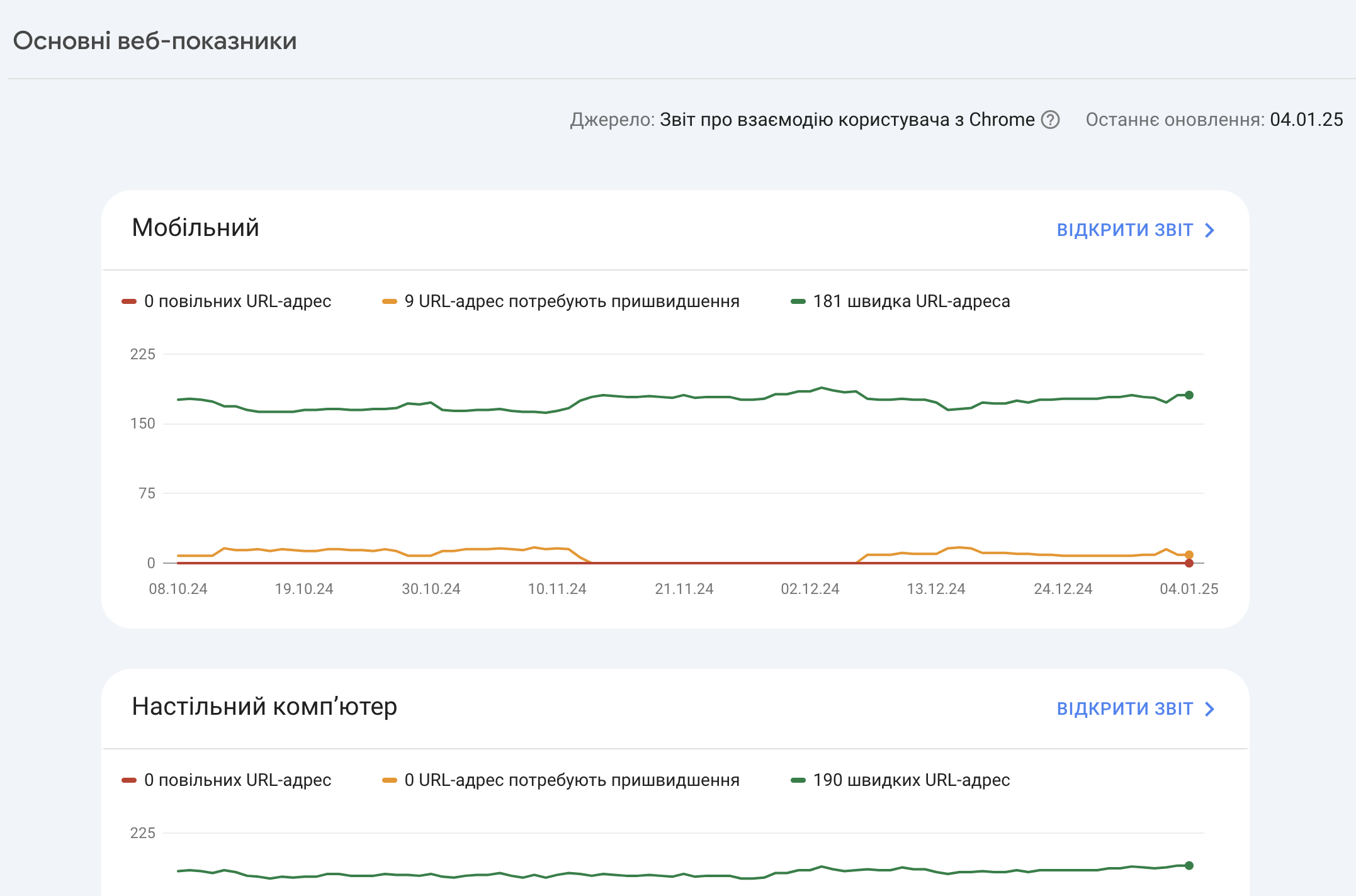Viewport: 1356px width, 896px height.
Task: Click '9 URL-адрес потребують пришвидшення' legend label
Action: (x=572, y=301)
